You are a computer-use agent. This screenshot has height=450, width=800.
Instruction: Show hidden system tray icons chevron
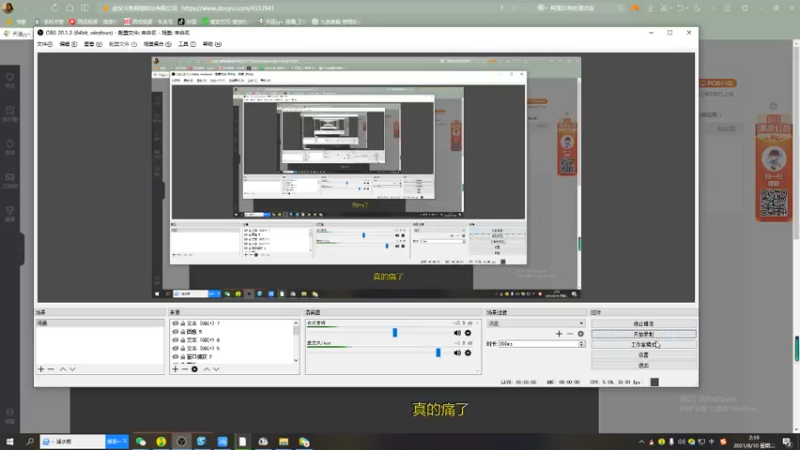641,442
